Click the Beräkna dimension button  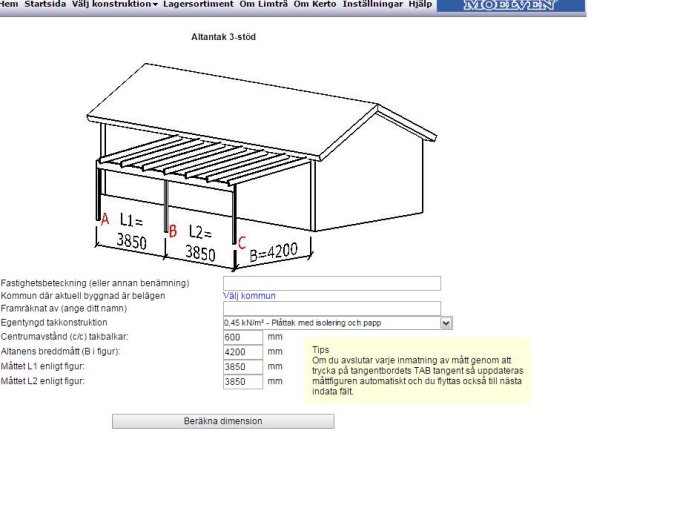[x=223, y=421]
